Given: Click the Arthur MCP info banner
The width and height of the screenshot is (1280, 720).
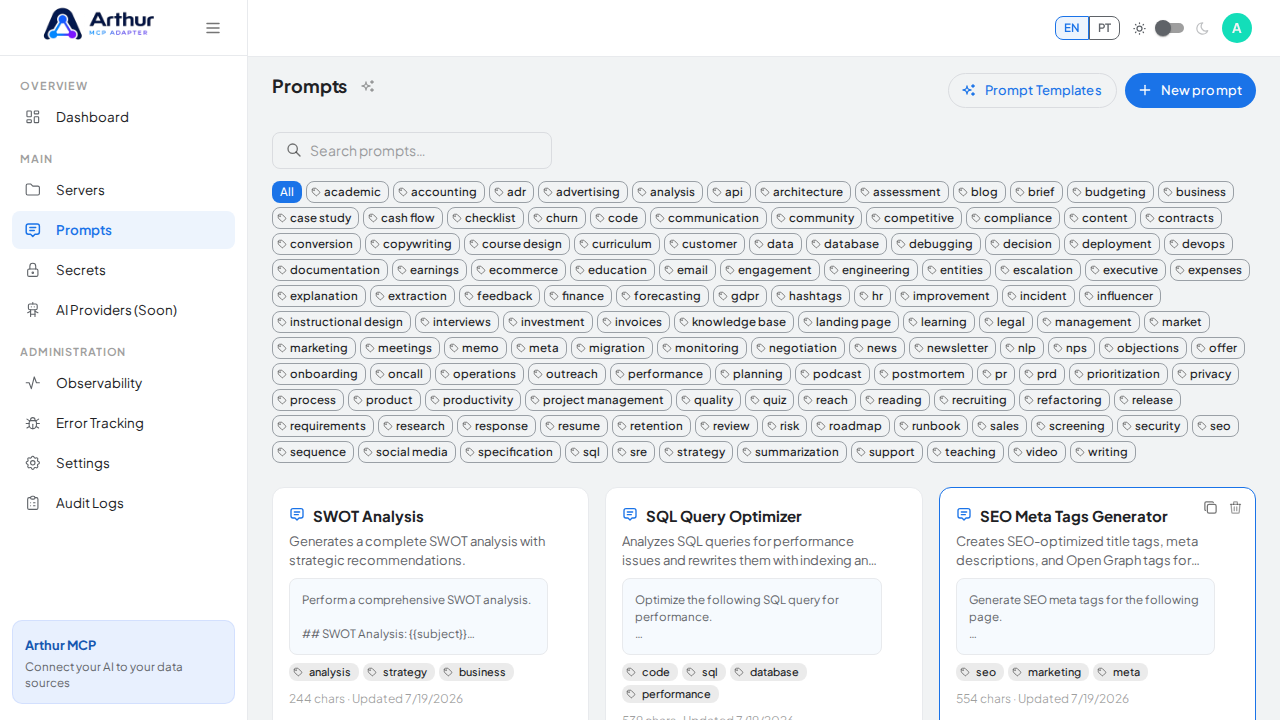Looking at the screenshot, I should (x=123, y=662).
